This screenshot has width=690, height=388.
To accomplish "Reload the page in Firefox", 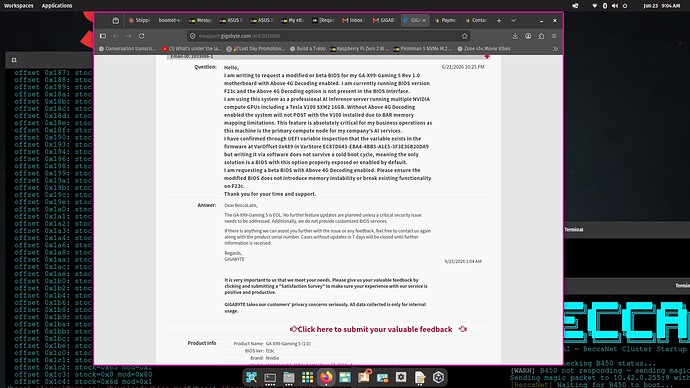I will 142,36.
